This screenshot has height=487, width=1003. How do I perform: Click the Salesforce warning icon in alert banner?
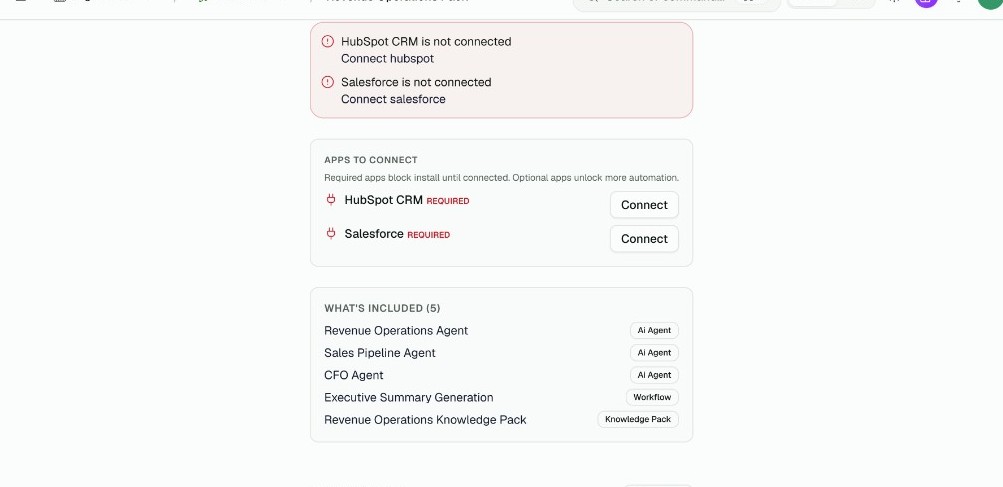(328, 82)
